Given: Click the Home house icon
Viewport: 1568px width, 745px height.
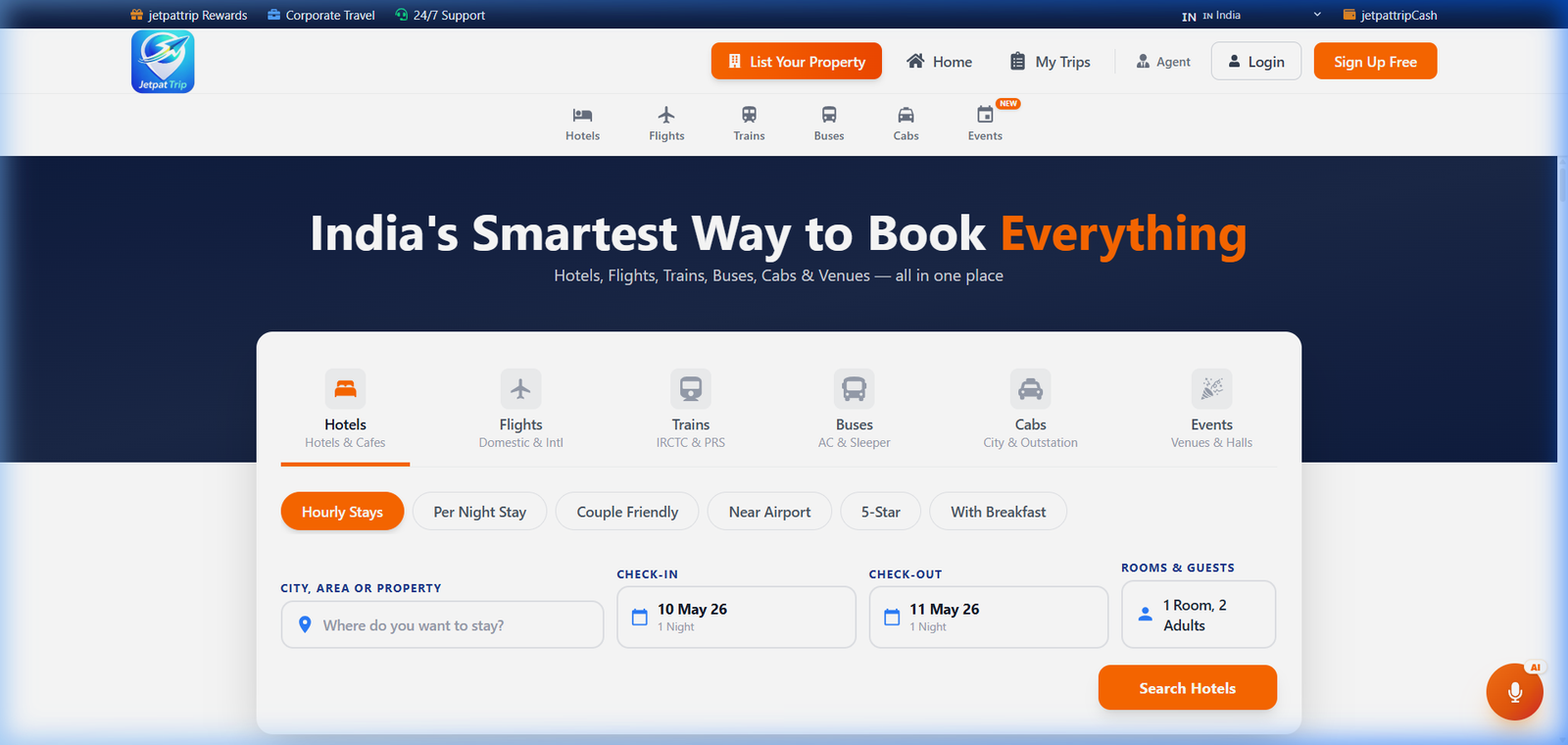Looking at the screenshot, I should [915, 61].
